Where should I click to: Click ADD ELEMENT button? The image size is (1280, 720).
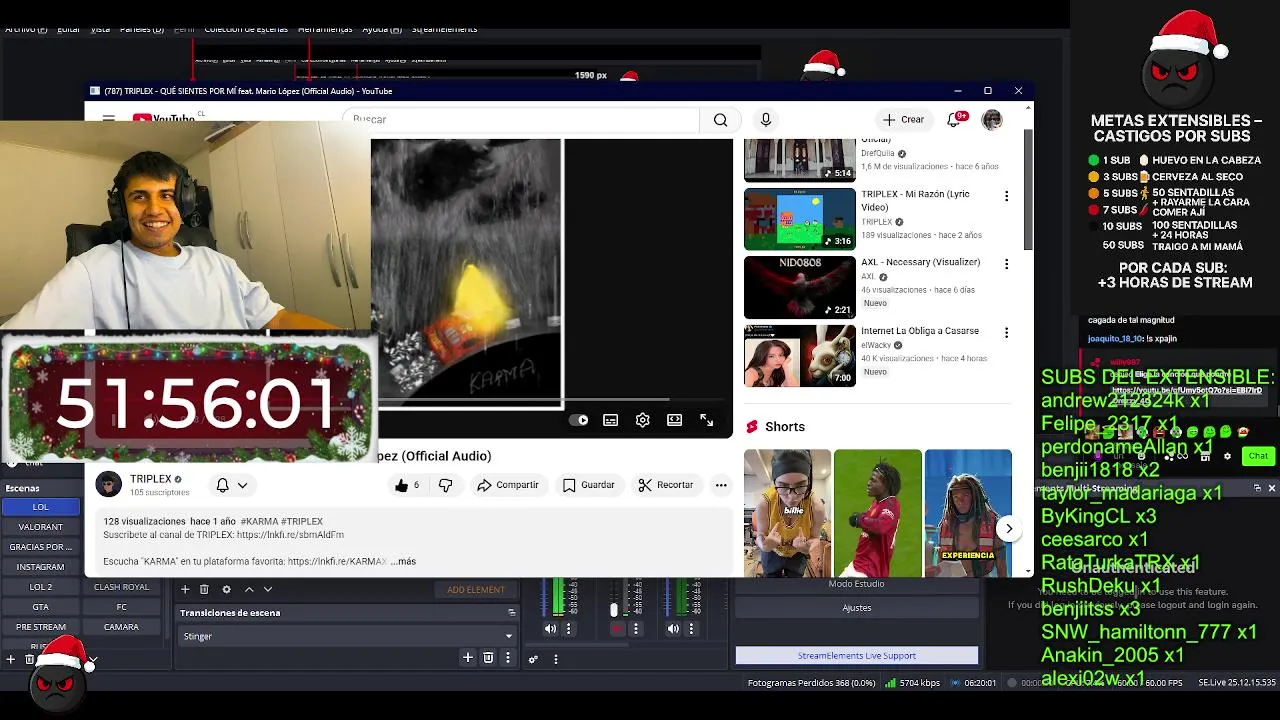tap(476, 590)
